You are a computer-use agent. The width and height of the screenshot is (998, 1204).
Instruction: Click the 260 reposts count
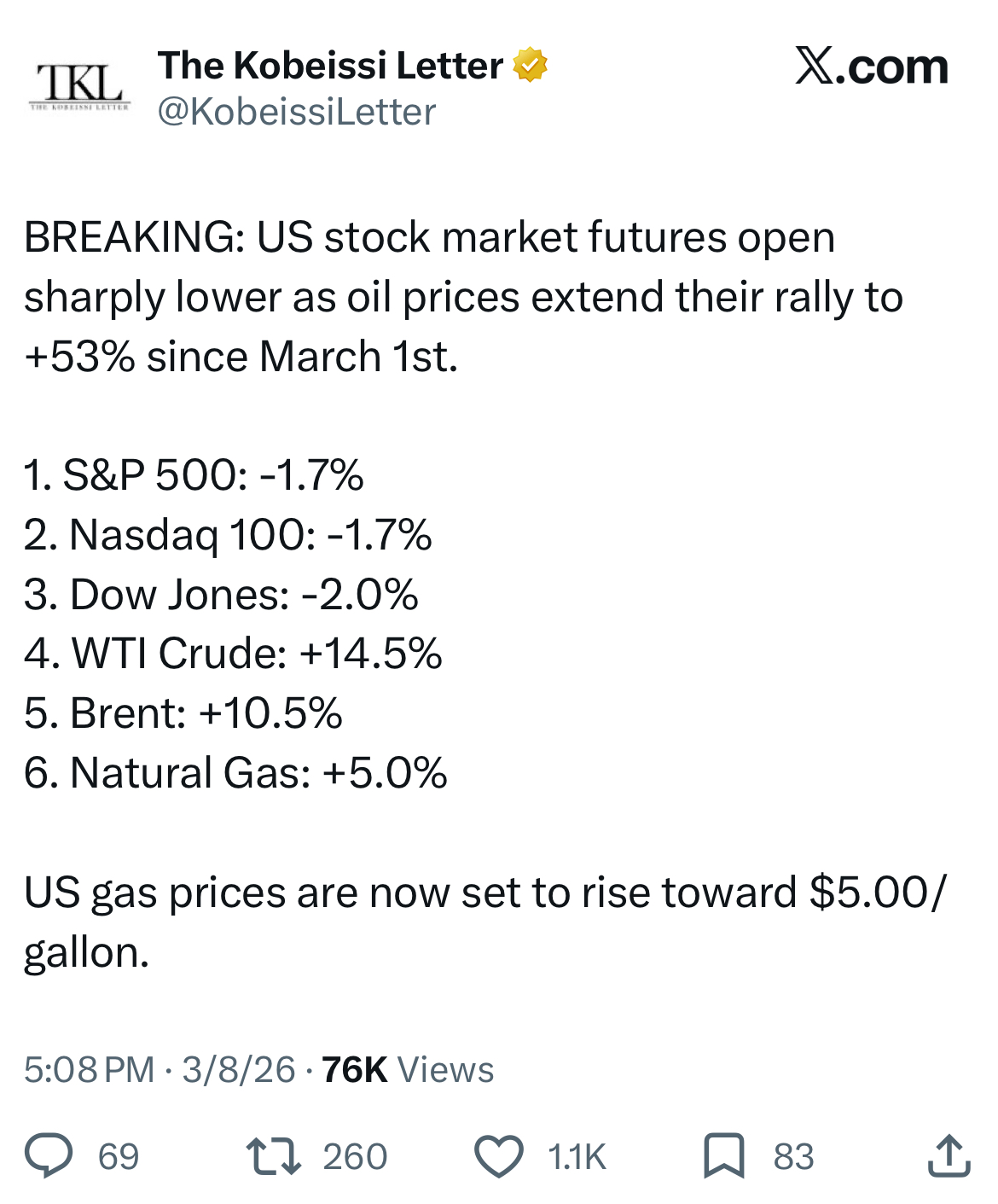click(355, 1157)
